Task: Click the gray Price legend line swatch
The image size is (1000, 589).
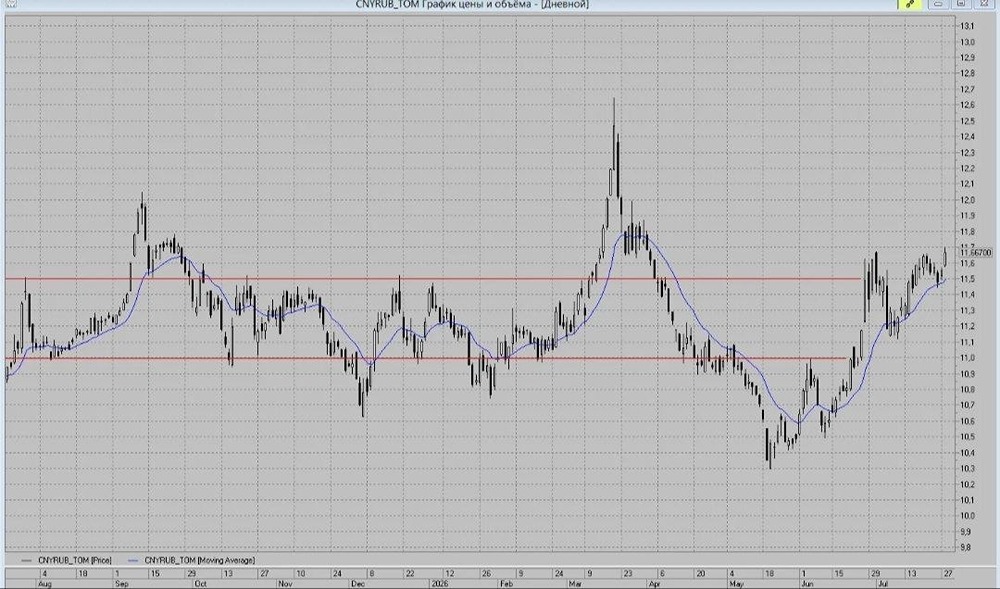Action: pyautogui.click(x=27, y=560)
